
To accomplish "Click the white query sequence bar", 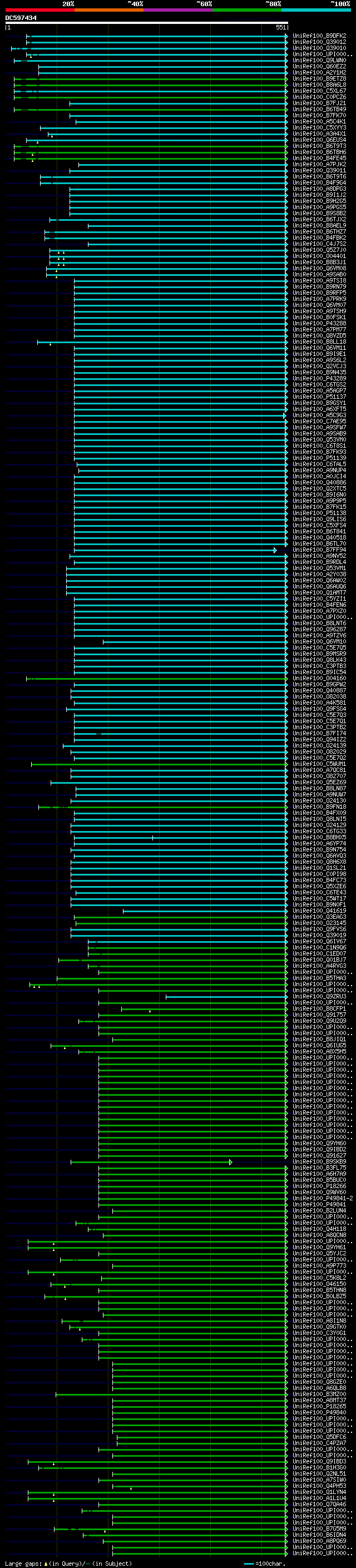I will tap(146, 23).
